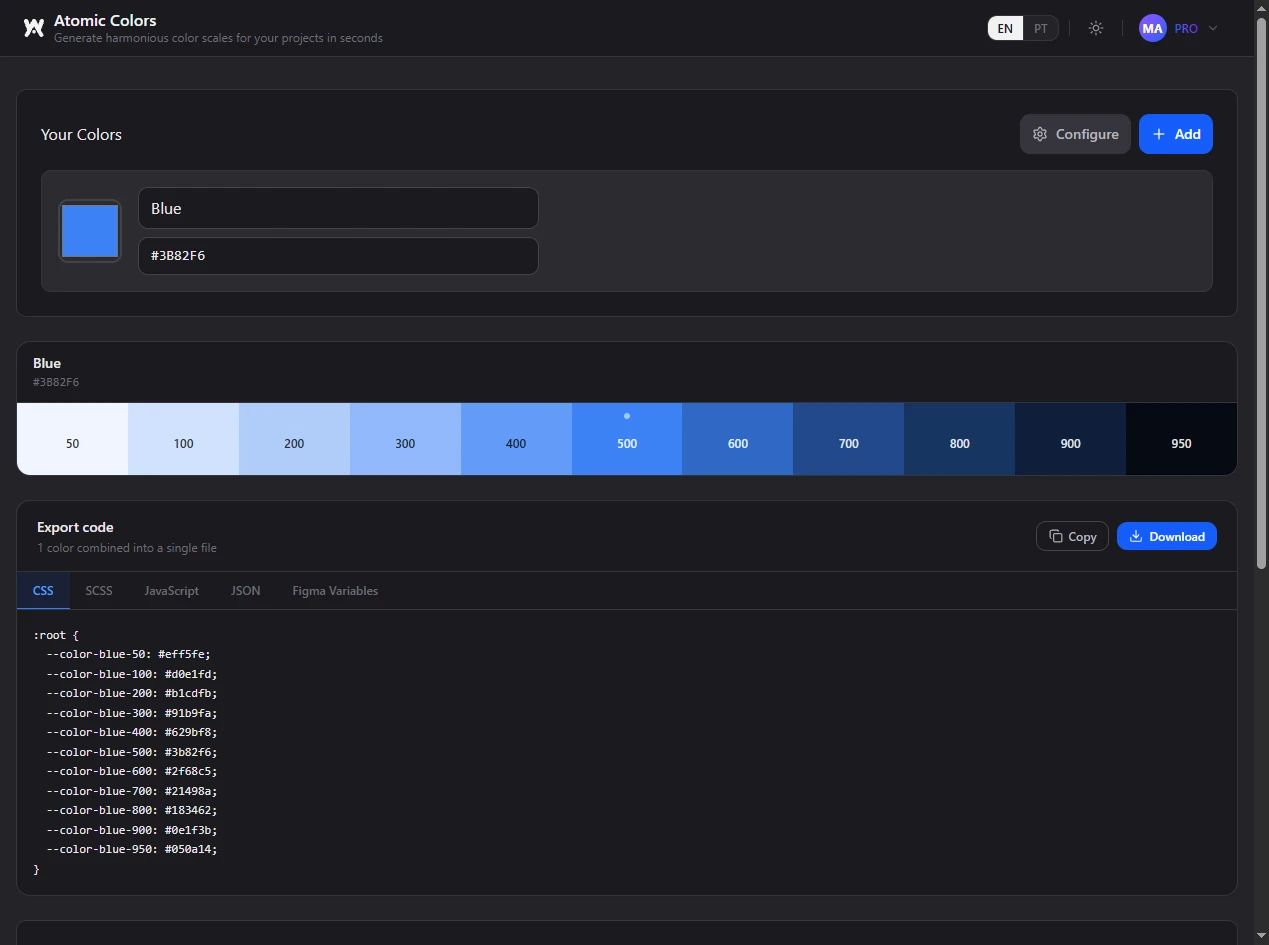
Task: Click the --color-blue-950 code line
Action: [131, 849]
